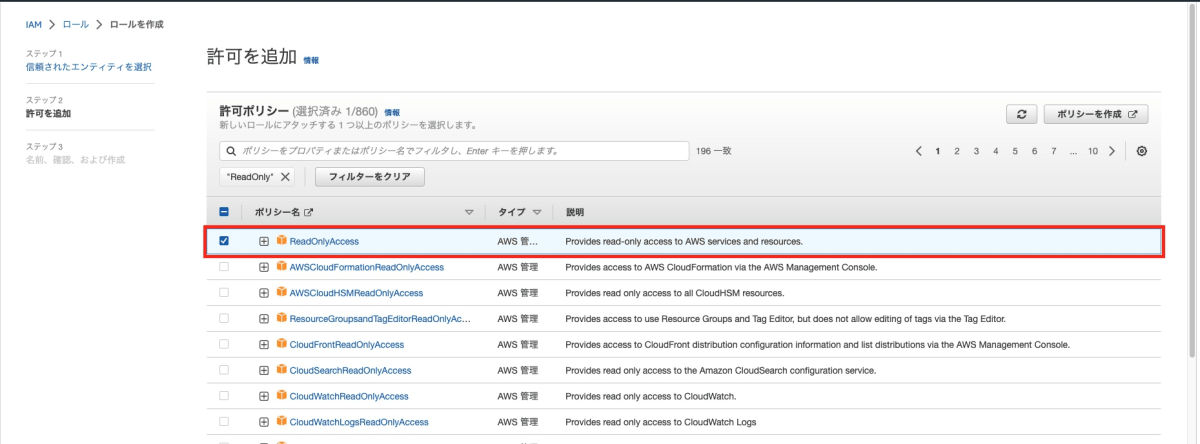The image size is (1200, 444).
Task: Sort by policy name using the ポリシー名 arrow
Action: (x=470, y=213)
